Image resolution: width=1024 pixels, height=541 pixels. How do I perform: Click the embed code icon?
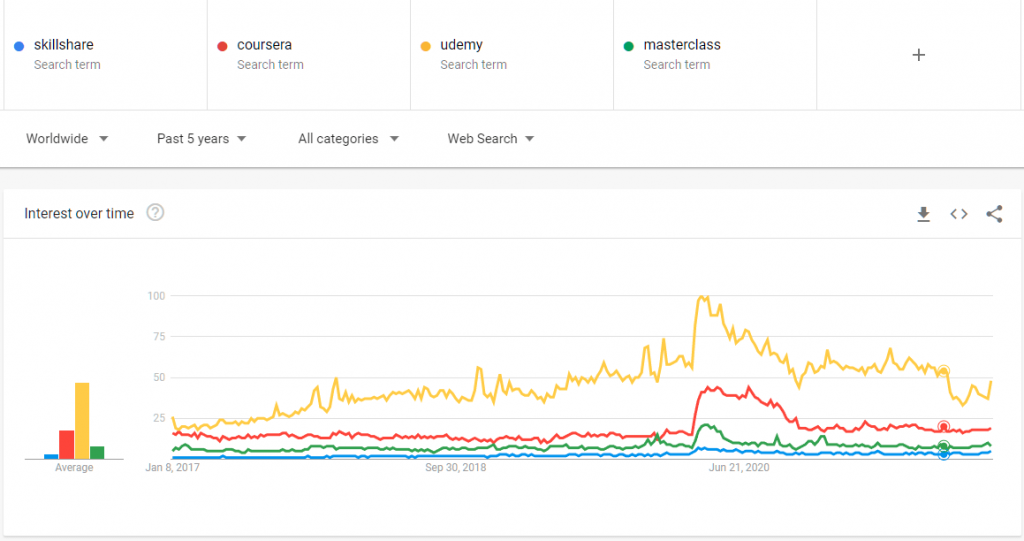tap(959, 214)
